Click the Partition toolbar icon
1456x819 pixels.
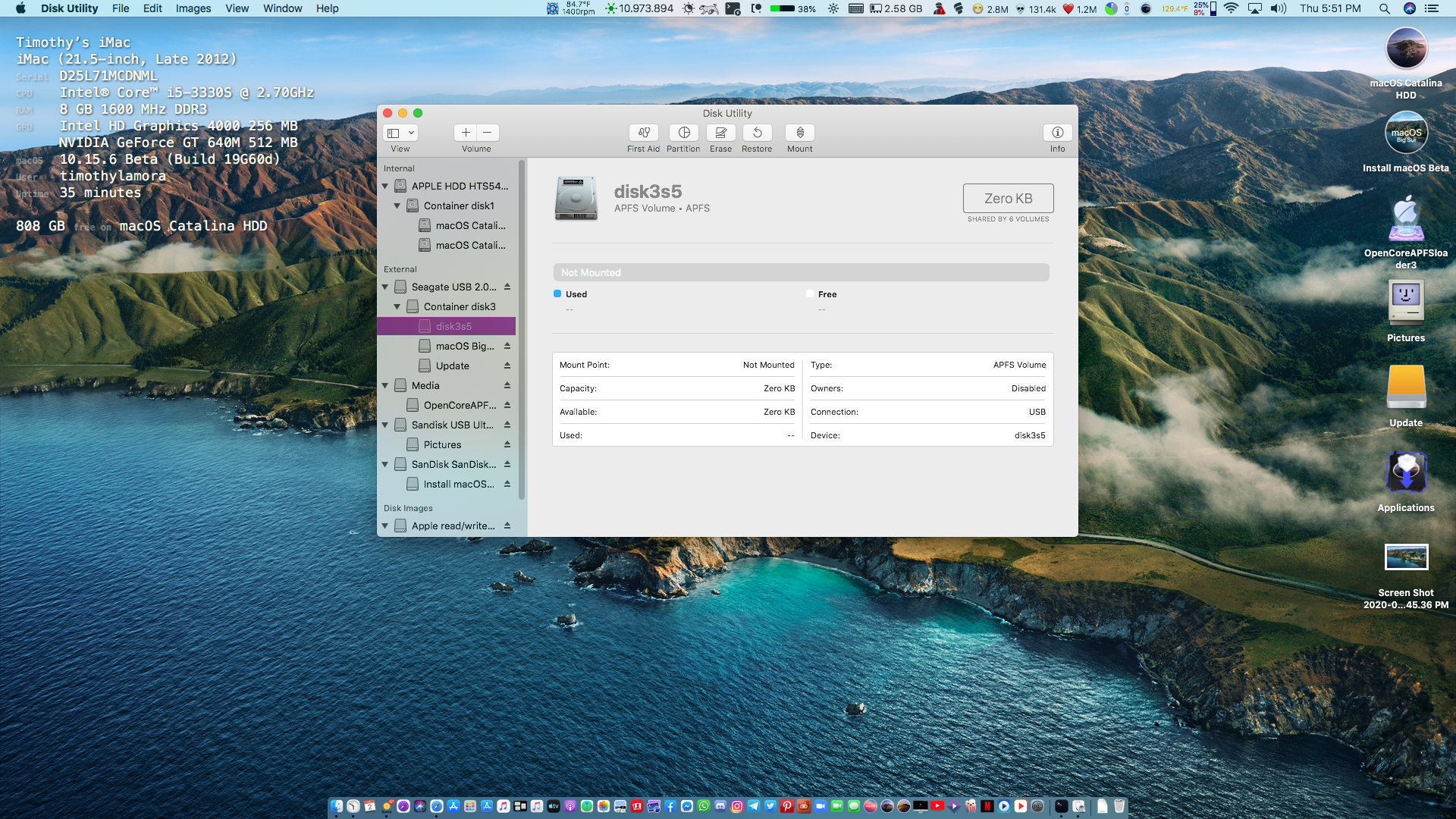click(x=683, y=133)
